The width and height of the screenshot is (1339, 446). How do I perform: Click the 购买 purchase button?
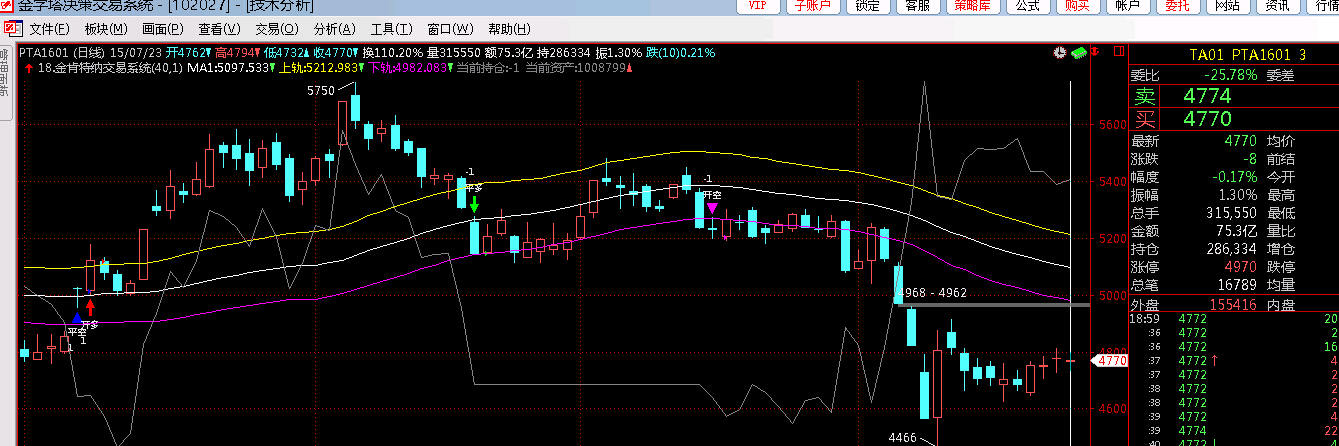(x=1077, y=6)
